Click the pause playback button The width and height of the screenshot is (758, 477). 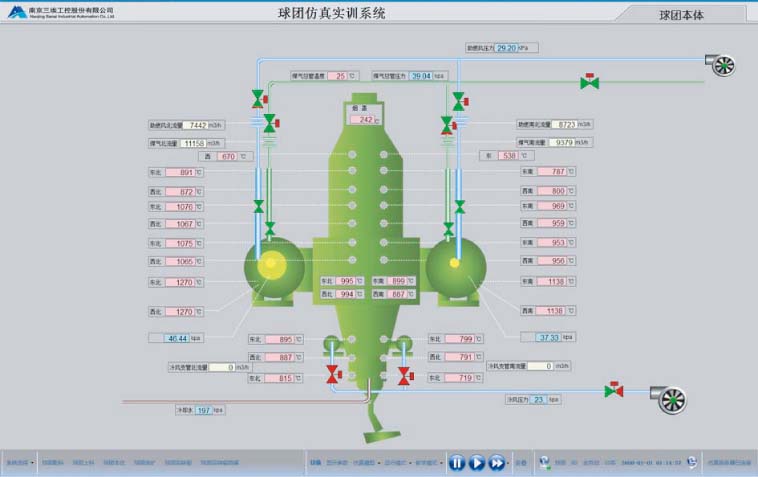tap(456, 462)
